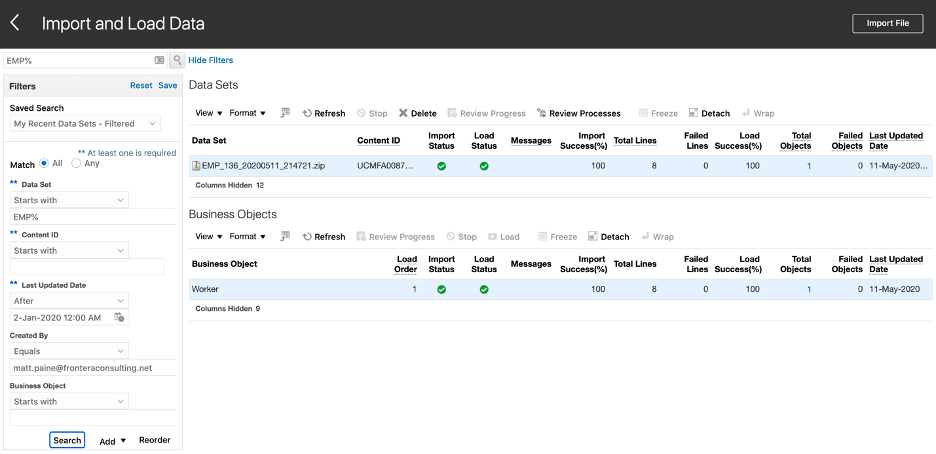The width and height of the screenshot is (936, 454).
Task: Click the Reorder button
Action: [155, 440]
